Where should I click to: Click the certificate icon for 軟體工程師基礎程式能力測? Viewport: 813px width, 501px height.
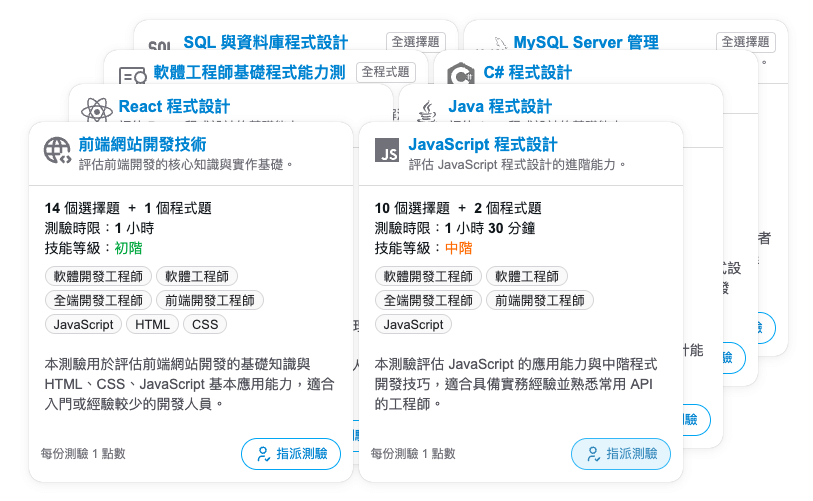click(x=132, y=76)
